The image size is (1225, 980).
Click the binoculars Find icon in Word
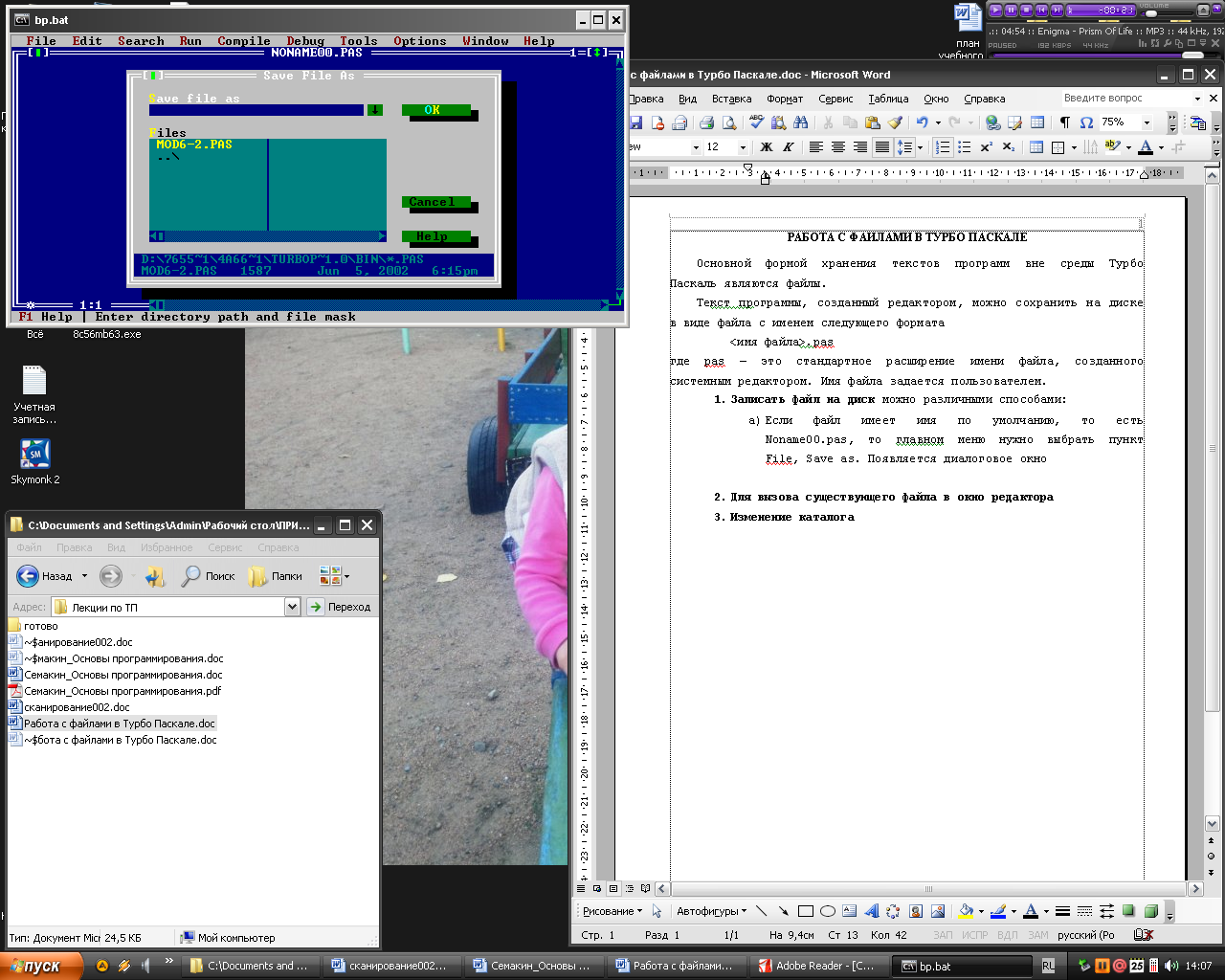coord(801,122)
